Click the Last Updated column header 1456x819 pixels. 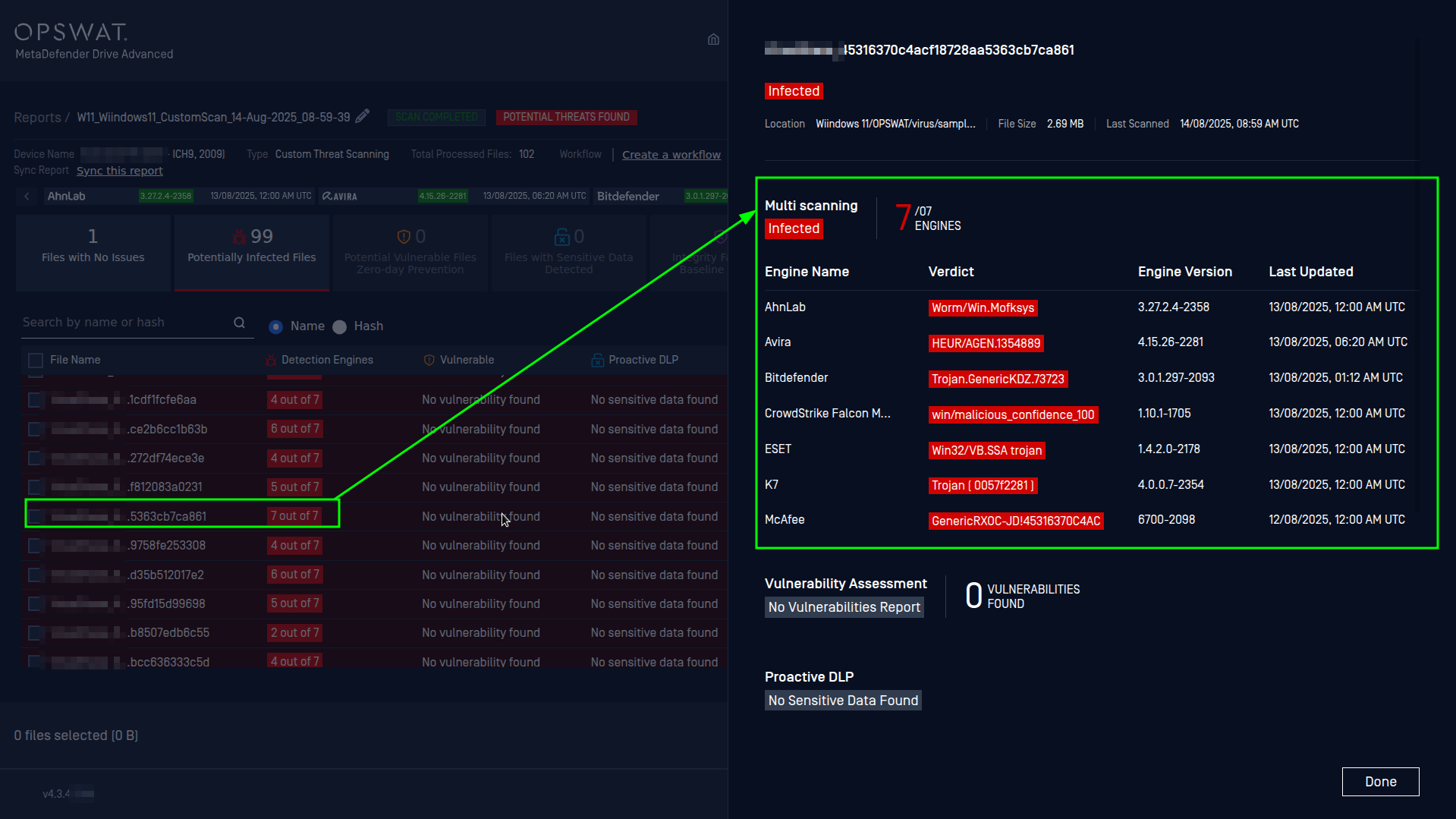(1310, 272)
